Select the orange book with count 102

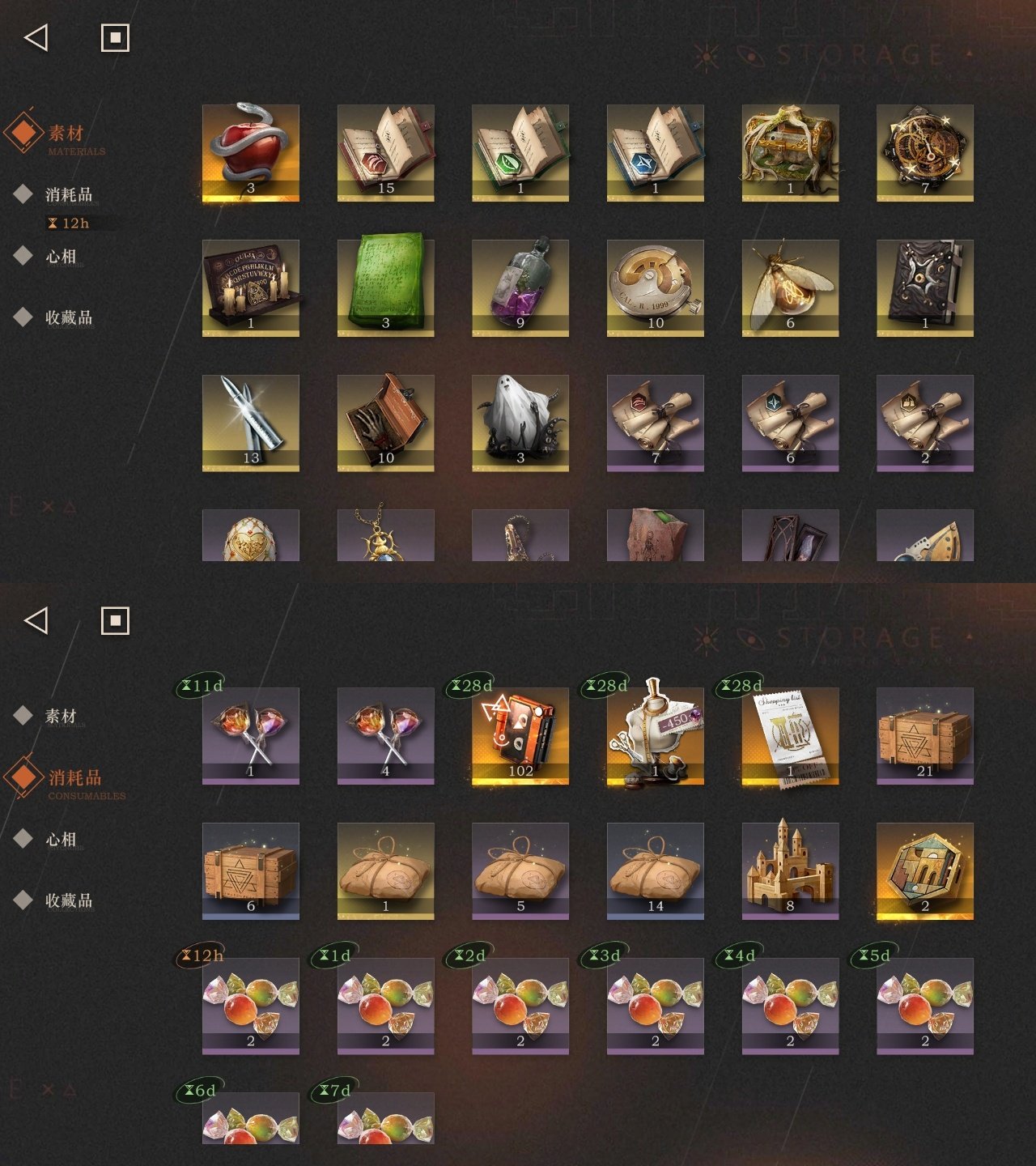tap(520, 735)
